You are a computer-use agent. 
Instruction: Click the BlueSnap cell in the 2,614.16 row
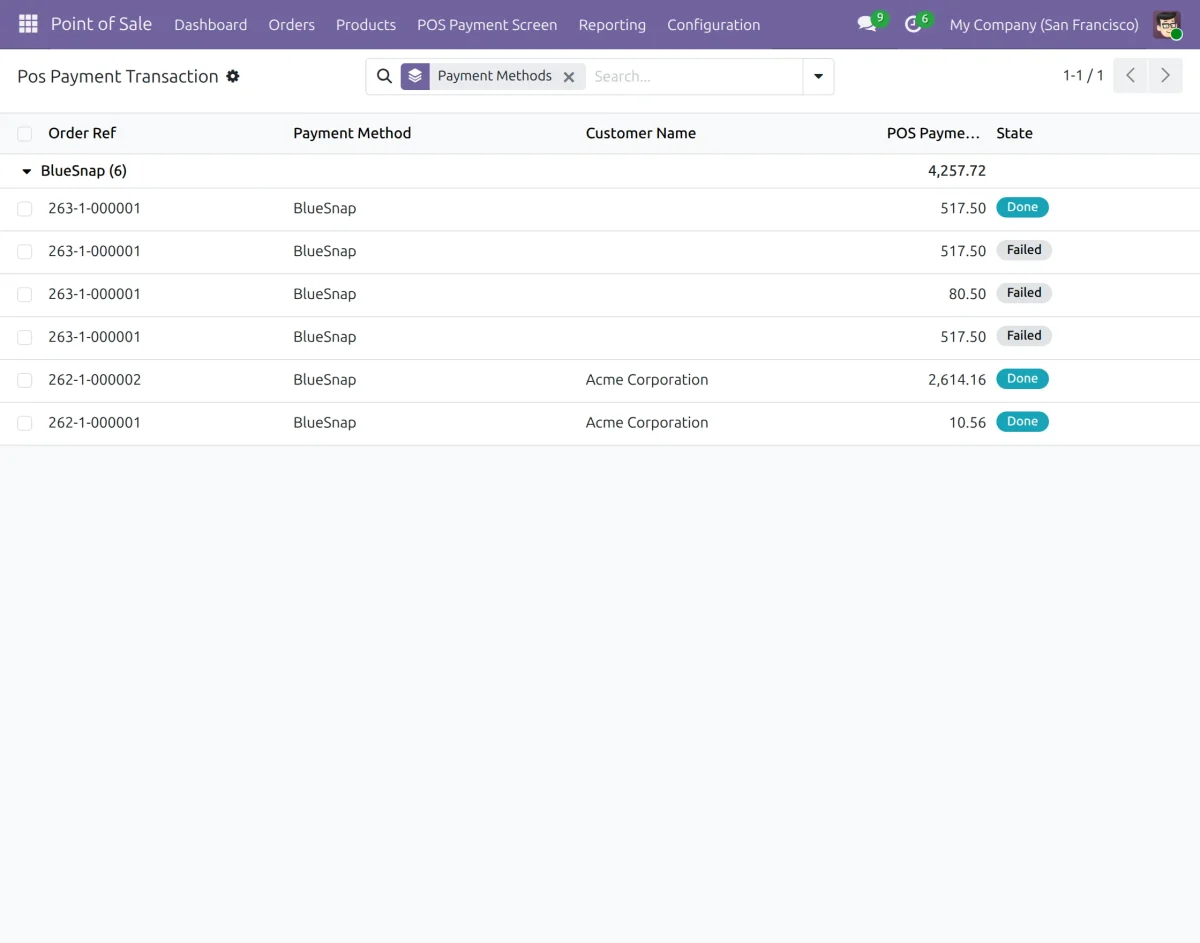324,380
